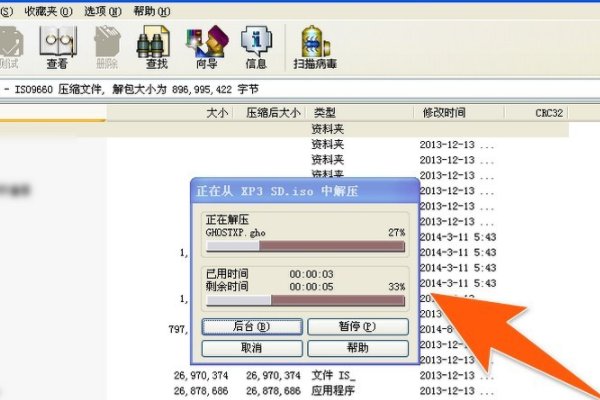Click the 查看 (View) toolbar icon
The image size is (600, 400).
57,47
